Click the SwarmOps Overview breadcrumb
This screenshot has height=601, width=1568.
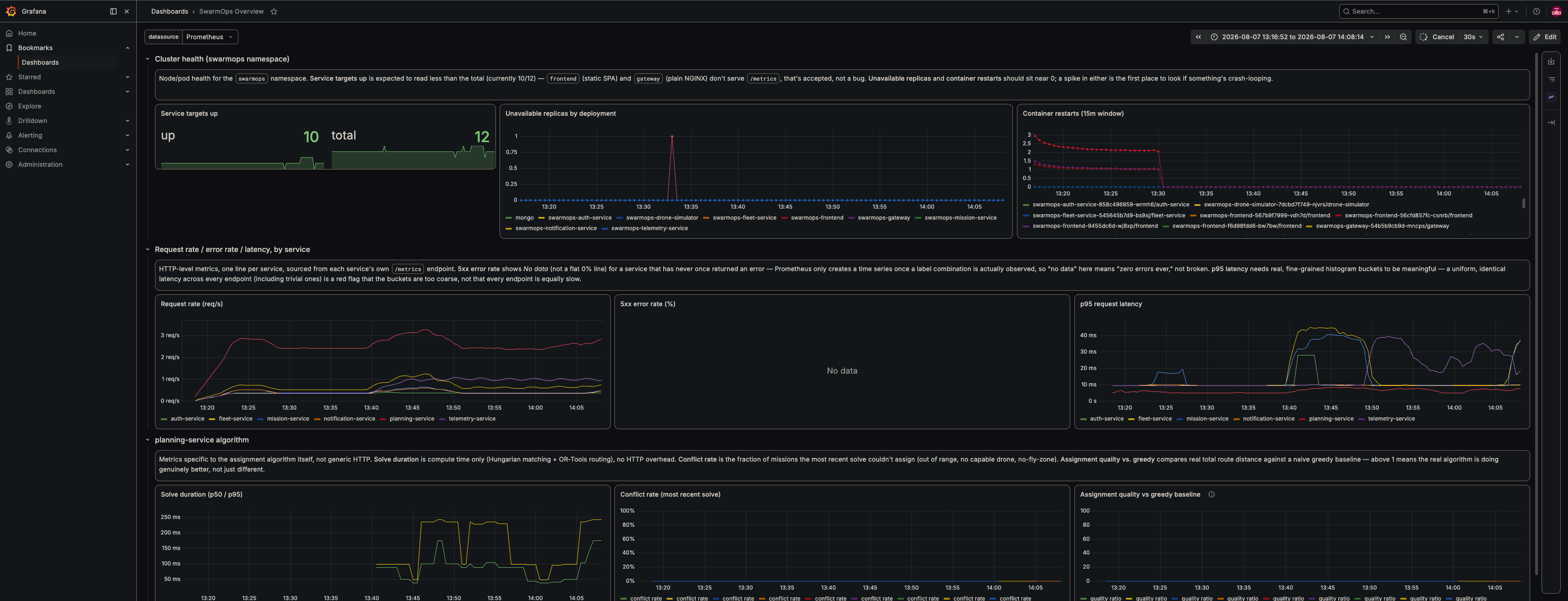231,11
